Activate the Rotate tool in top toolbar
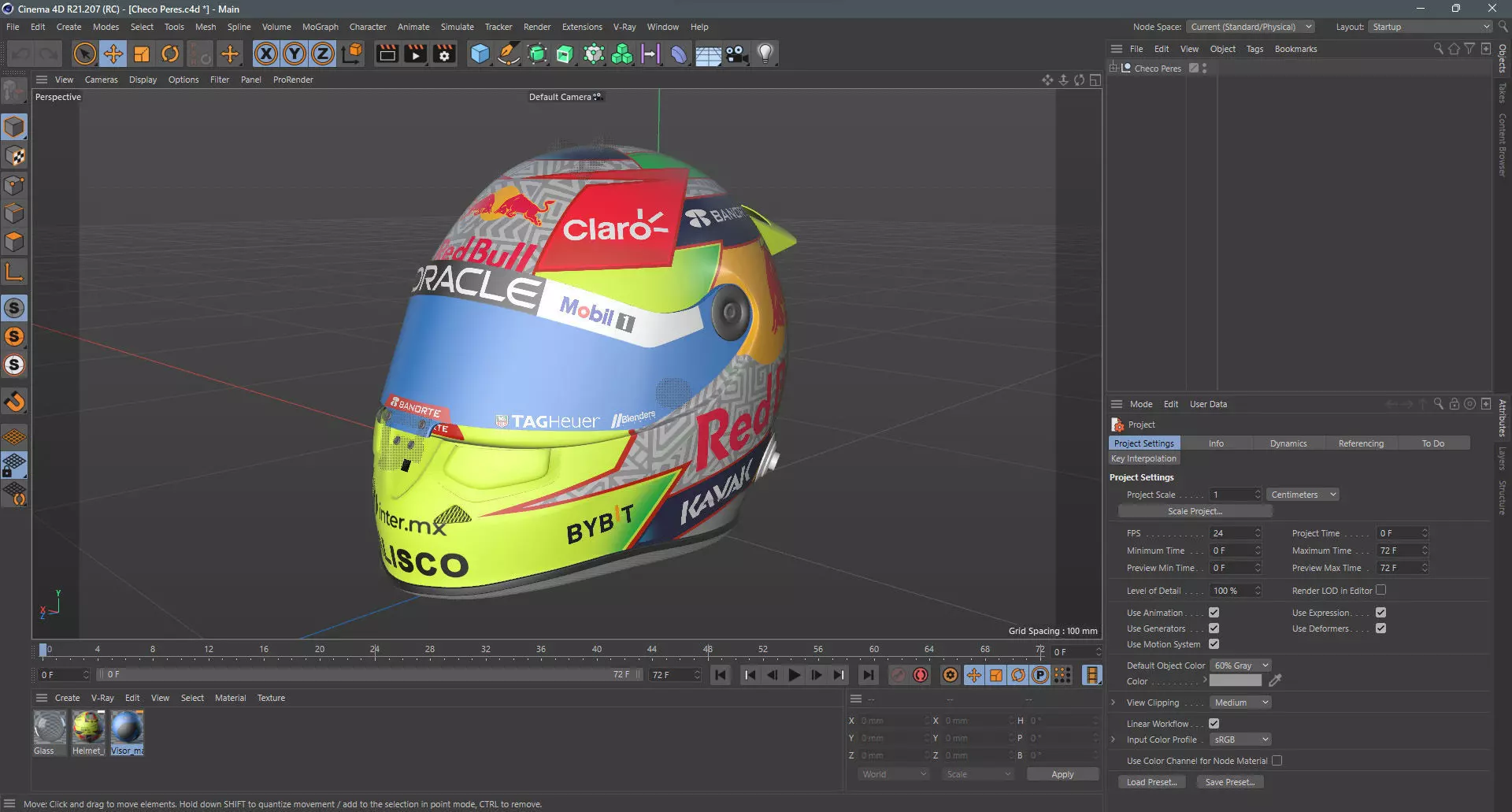Screen dimensions: 1512x812 click(170, 54)
